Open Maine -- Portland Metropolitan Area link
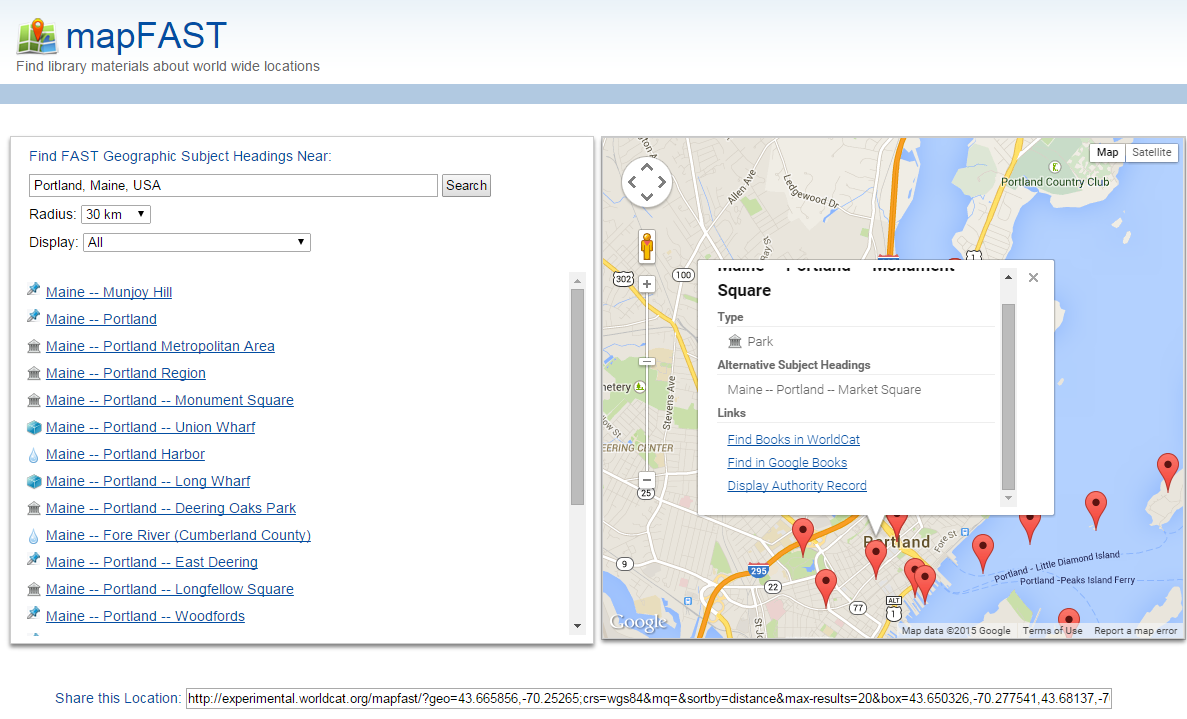The height and width of the screenshot is (719, 1187). (160, 346)
